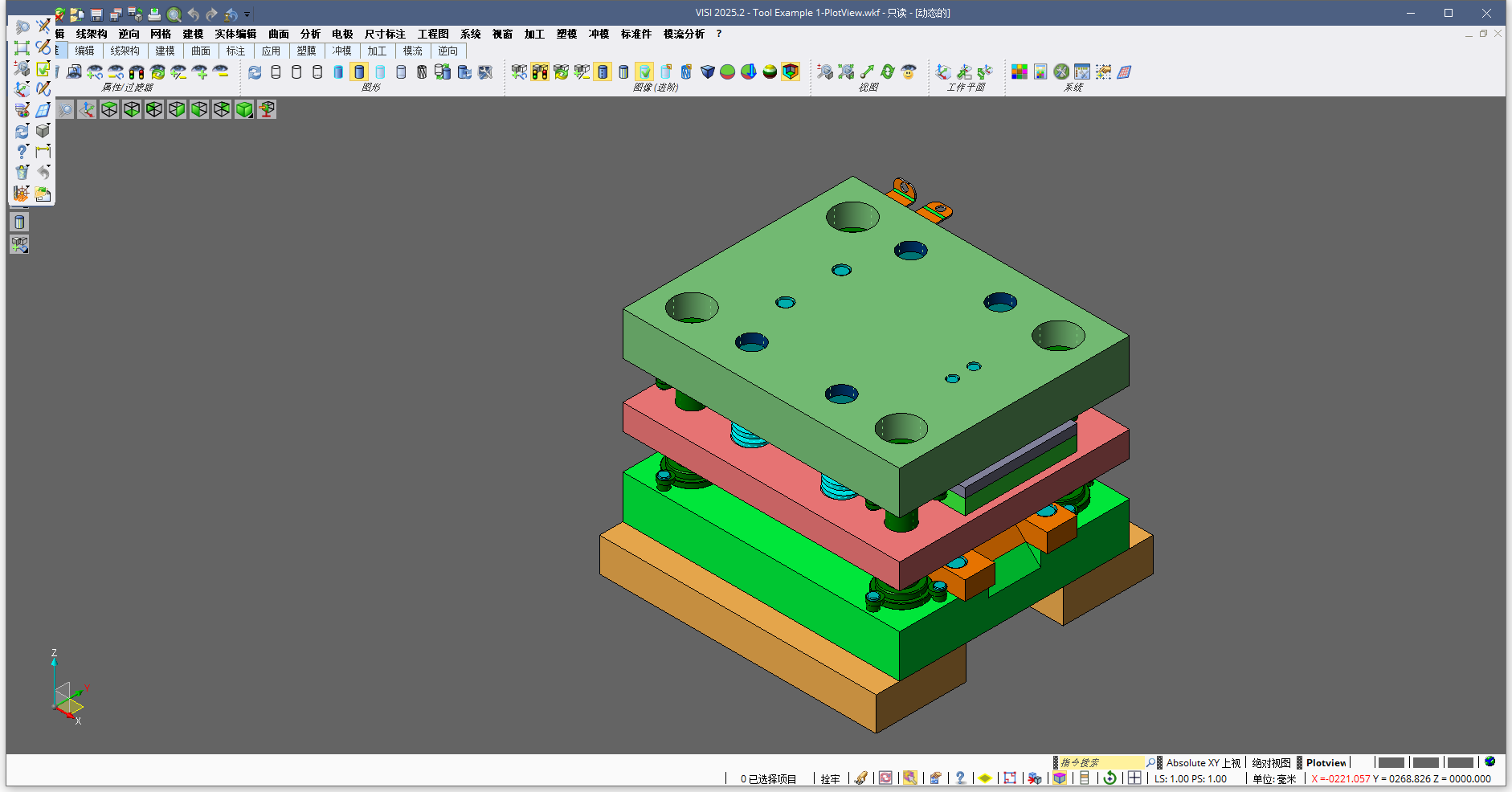
Task: Open the 线架构 menu
Action: 92,34
